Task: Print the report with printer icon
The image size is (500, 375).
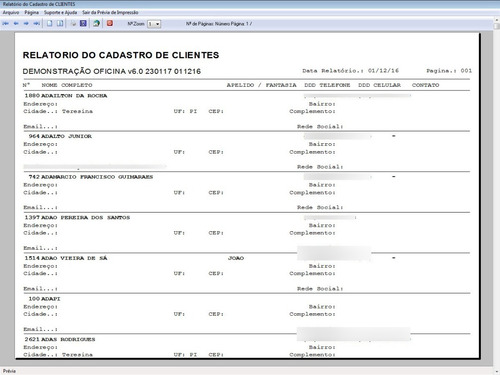Action: 73,24
